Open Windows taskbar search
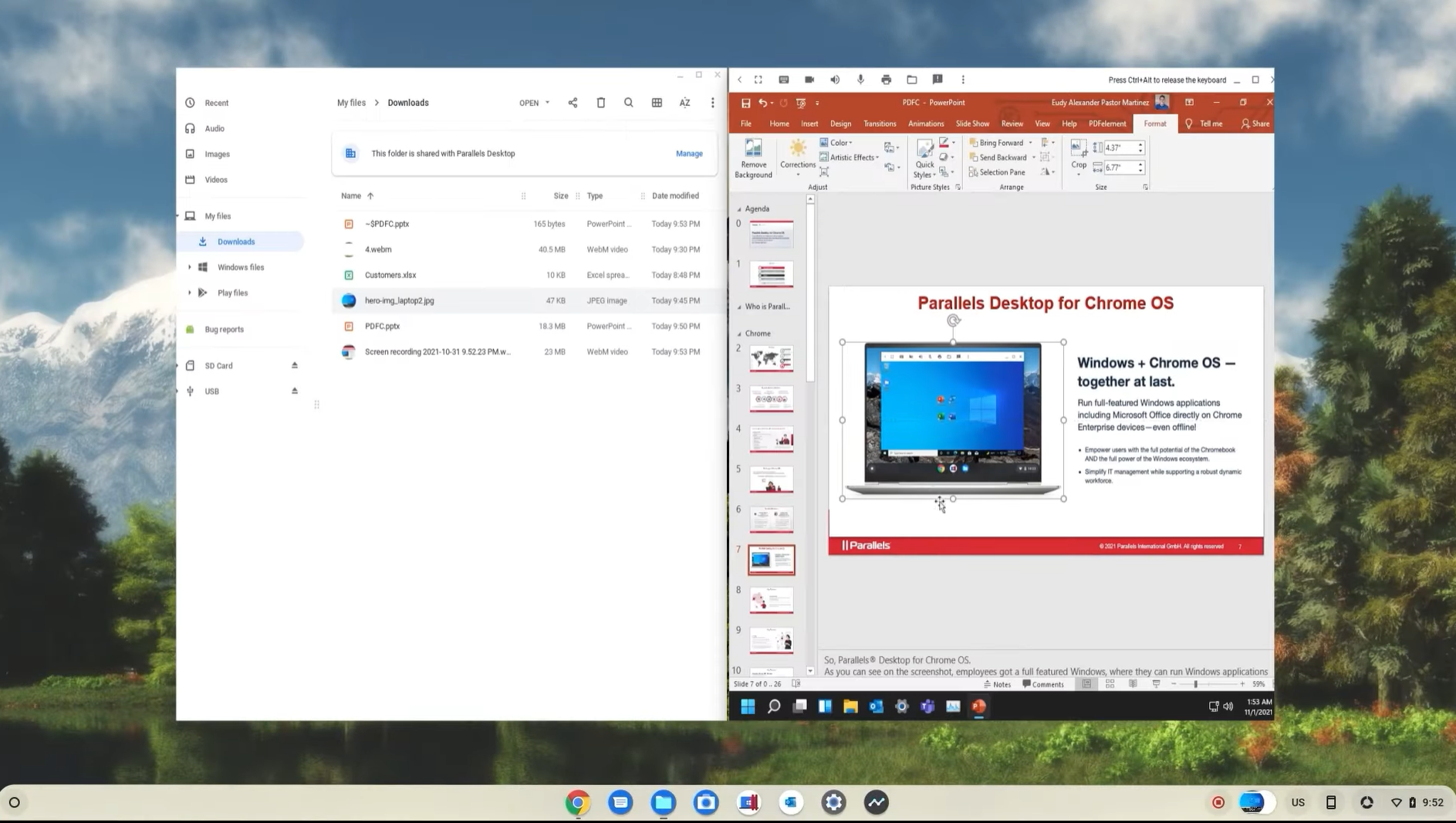Screen dimensions: 1456x823 [x=774, y=706]
